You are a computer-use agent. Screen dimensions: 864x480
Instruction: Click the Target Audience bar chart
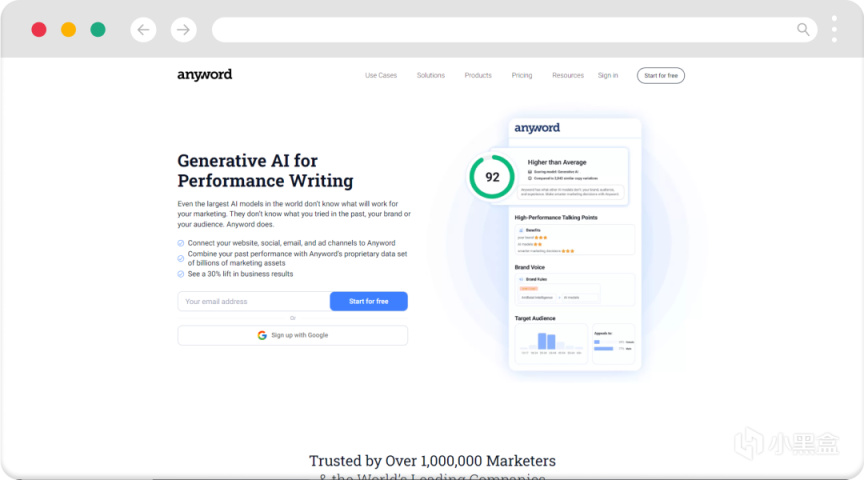coord(551,343)
